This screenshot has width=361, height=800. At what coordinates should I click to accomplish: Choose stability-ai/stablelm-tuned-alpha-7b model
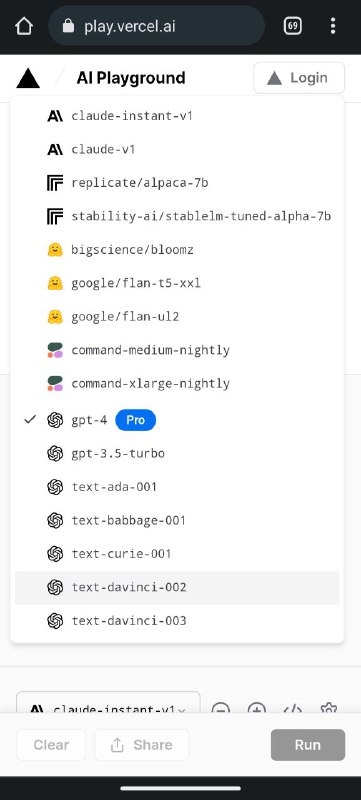pyautogui.click(x=177, y=216)
